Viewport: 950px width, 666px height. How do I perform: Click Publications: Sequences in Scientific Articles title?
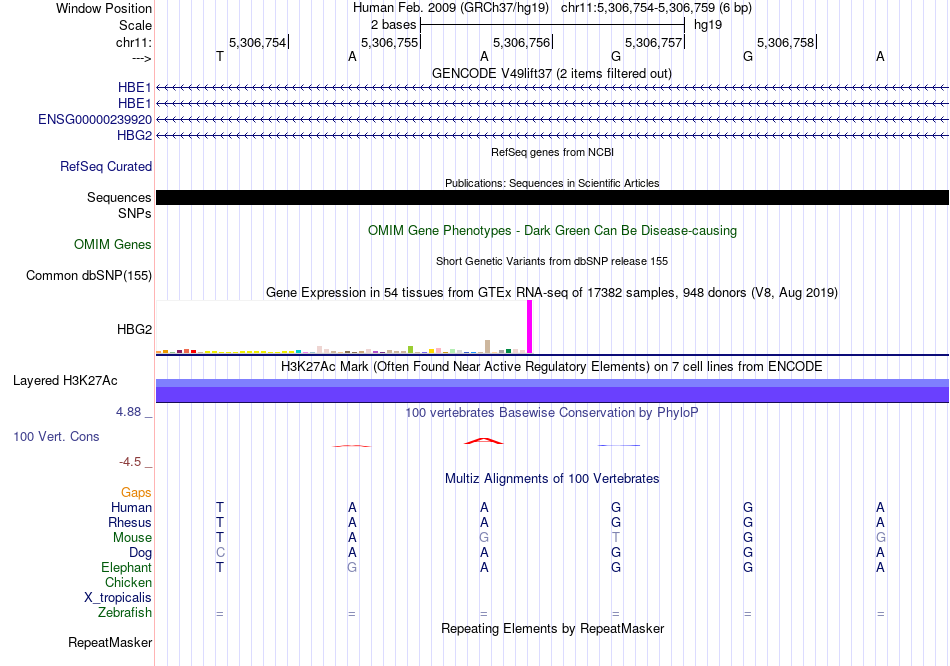[x=552, y=183]
